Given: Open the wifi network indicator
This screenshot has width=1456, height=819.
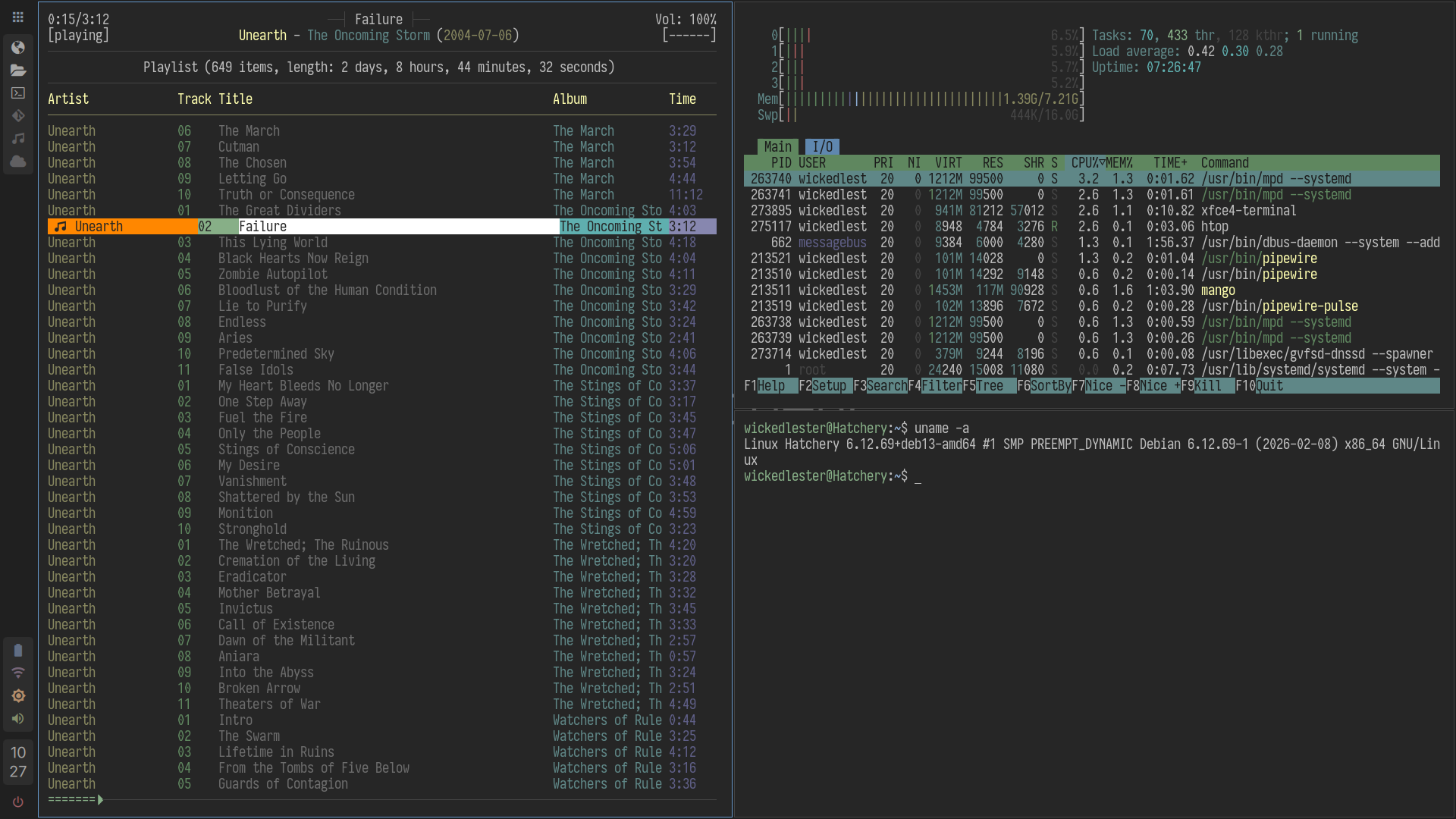Looking at the screenshot, I should (18, 673).
